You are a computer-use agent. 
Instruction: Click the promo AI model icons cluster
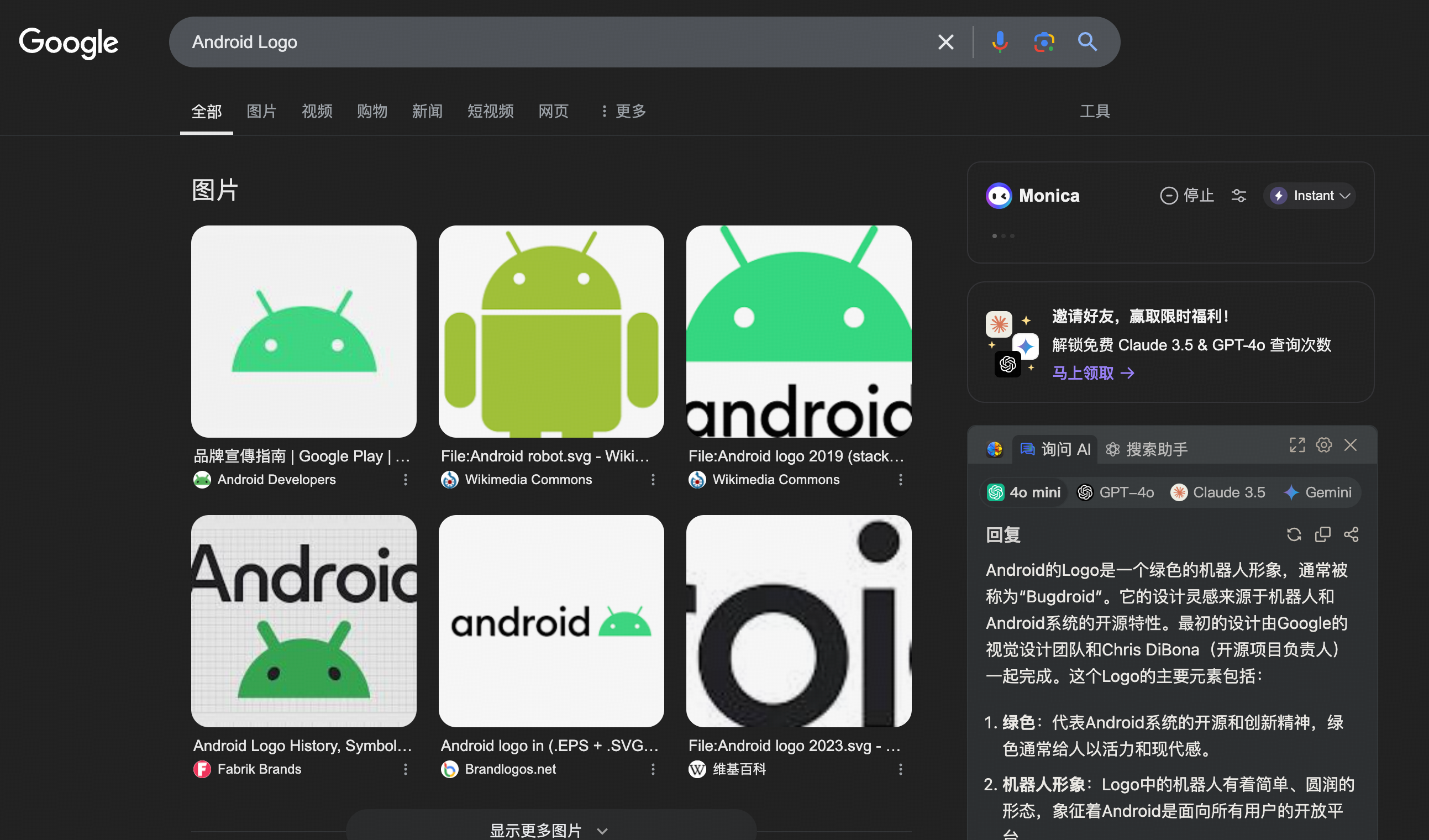tap(1013, 344)
